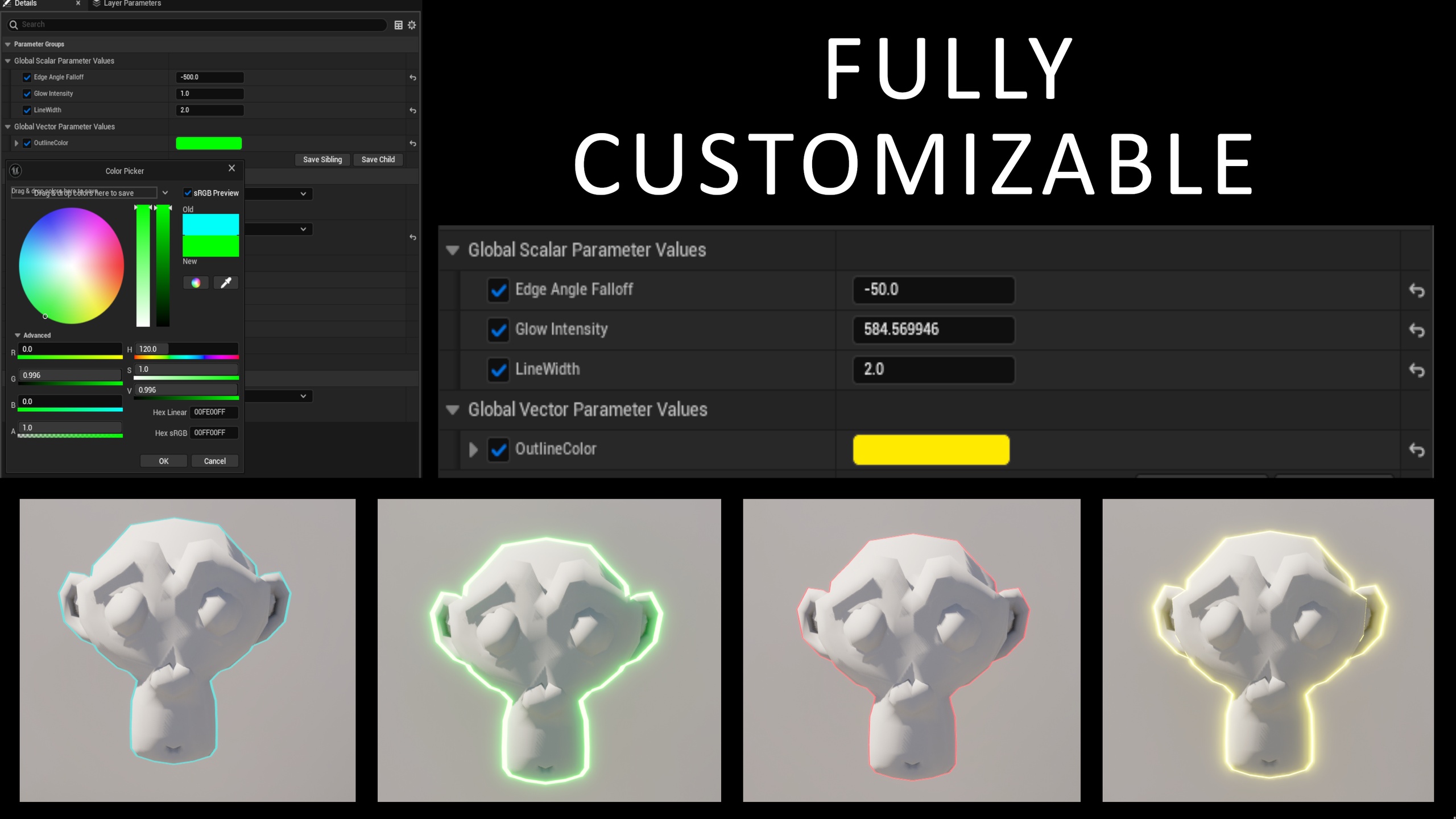Activate the eyedropper tool in Color Picker
This screenshot has height=819, width=1456.
click(x=226, y=283)
